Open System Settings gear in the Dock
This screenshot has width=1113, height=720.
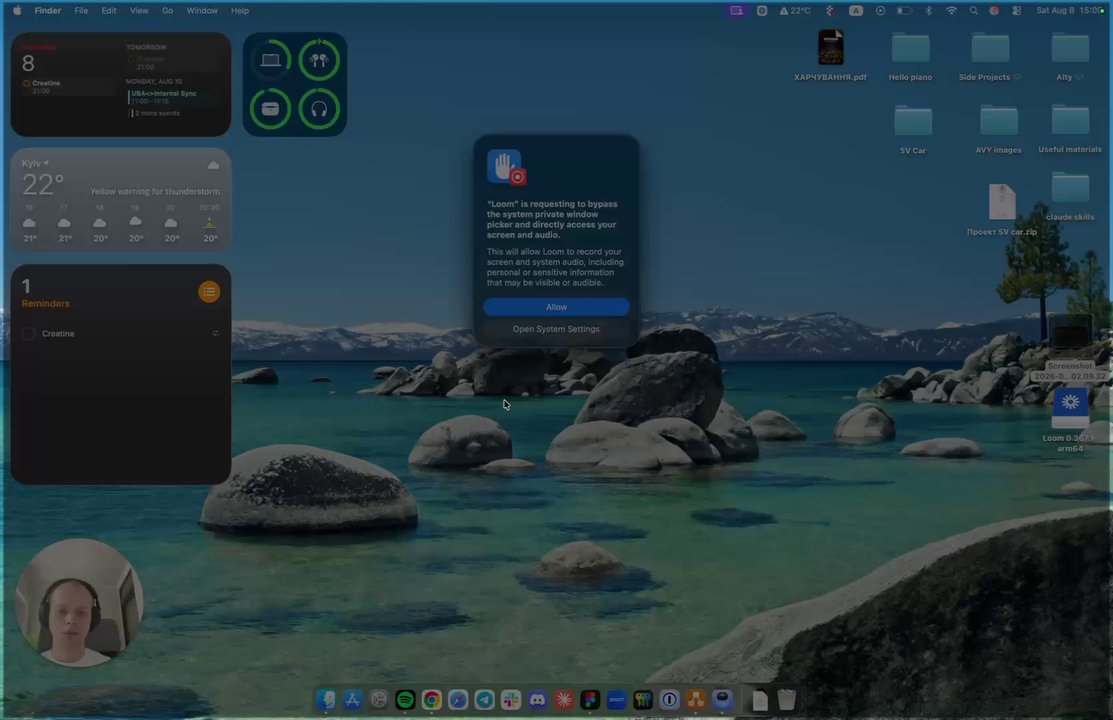click(x=378, y=700)
